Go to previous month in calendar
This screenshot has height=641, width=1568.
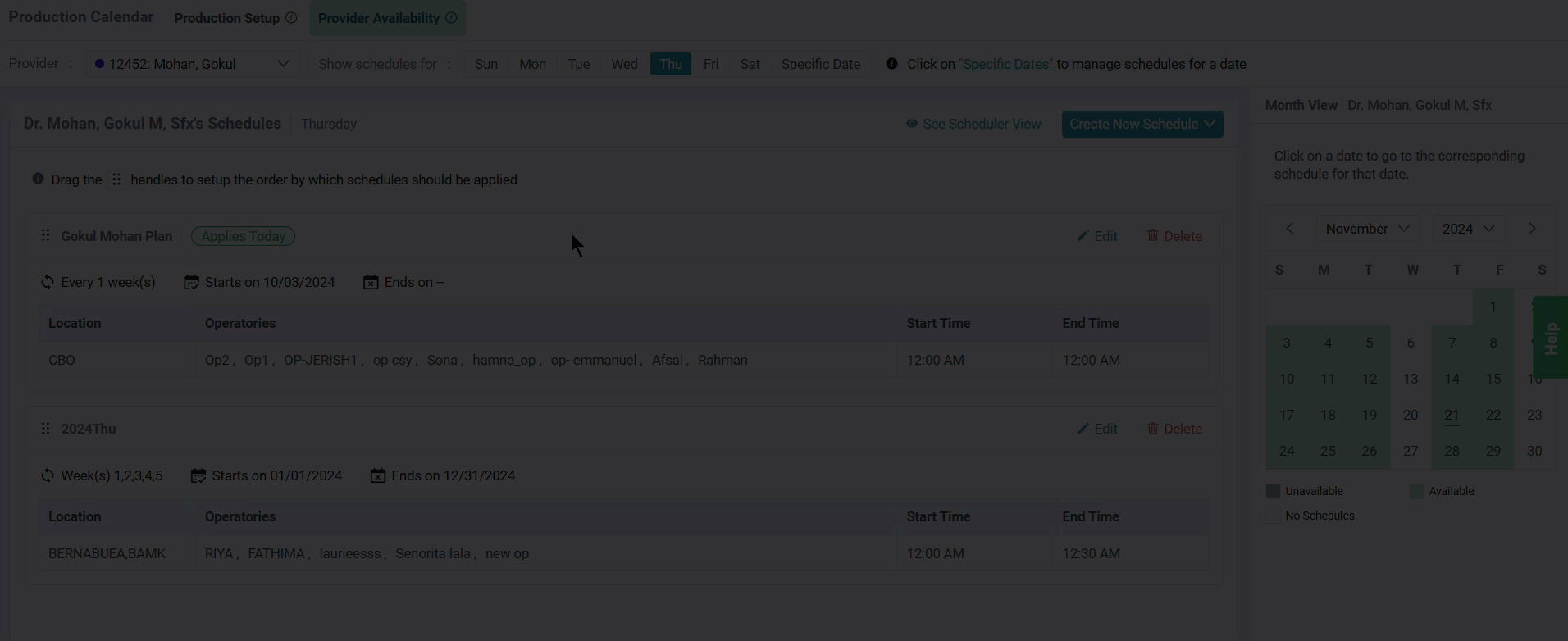[1290, 229]
